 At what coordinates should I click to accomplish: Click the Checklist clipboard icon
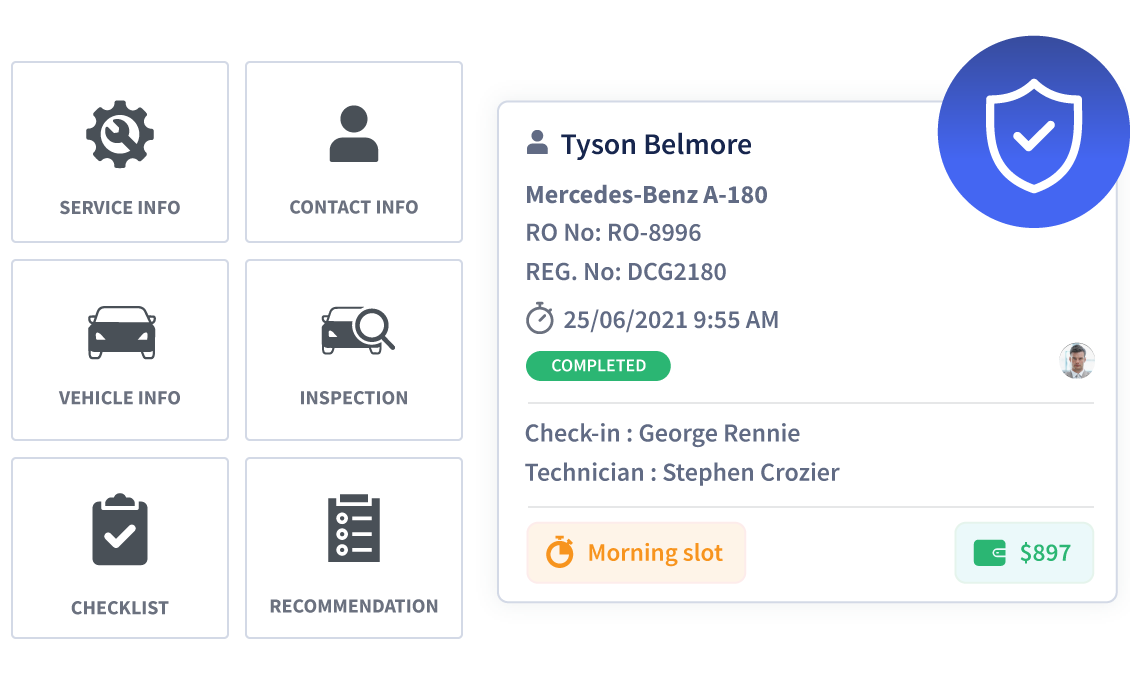point(120,530)
